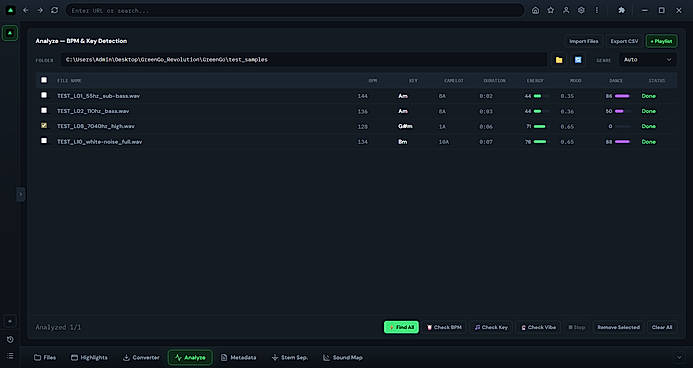
Task: Browse for a folder with the yellow folder icon
Action: coord(559,60)
